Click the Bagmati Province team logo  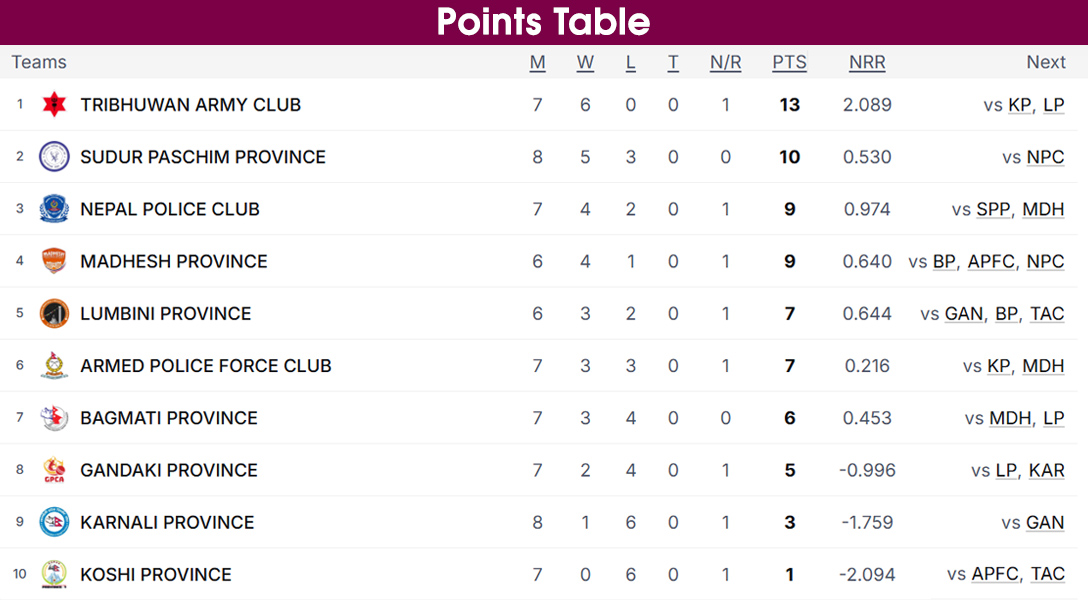[54, 418]
